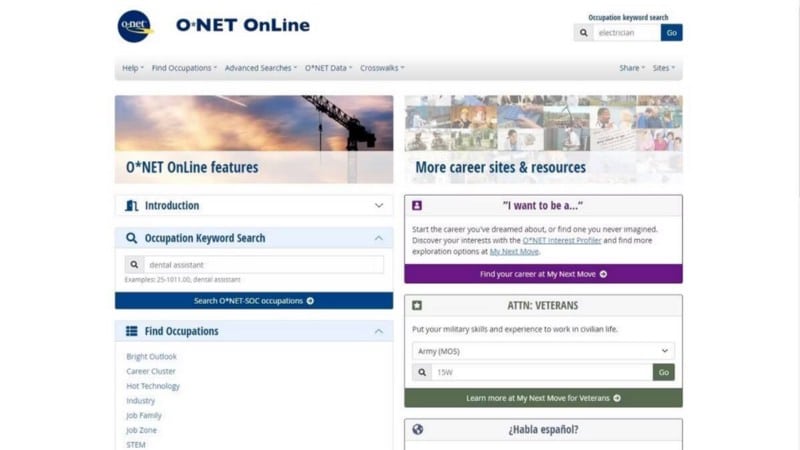Click the ¿Habla español? heading
This screenshot has height=450, width=800.
(x=543, y=430)
